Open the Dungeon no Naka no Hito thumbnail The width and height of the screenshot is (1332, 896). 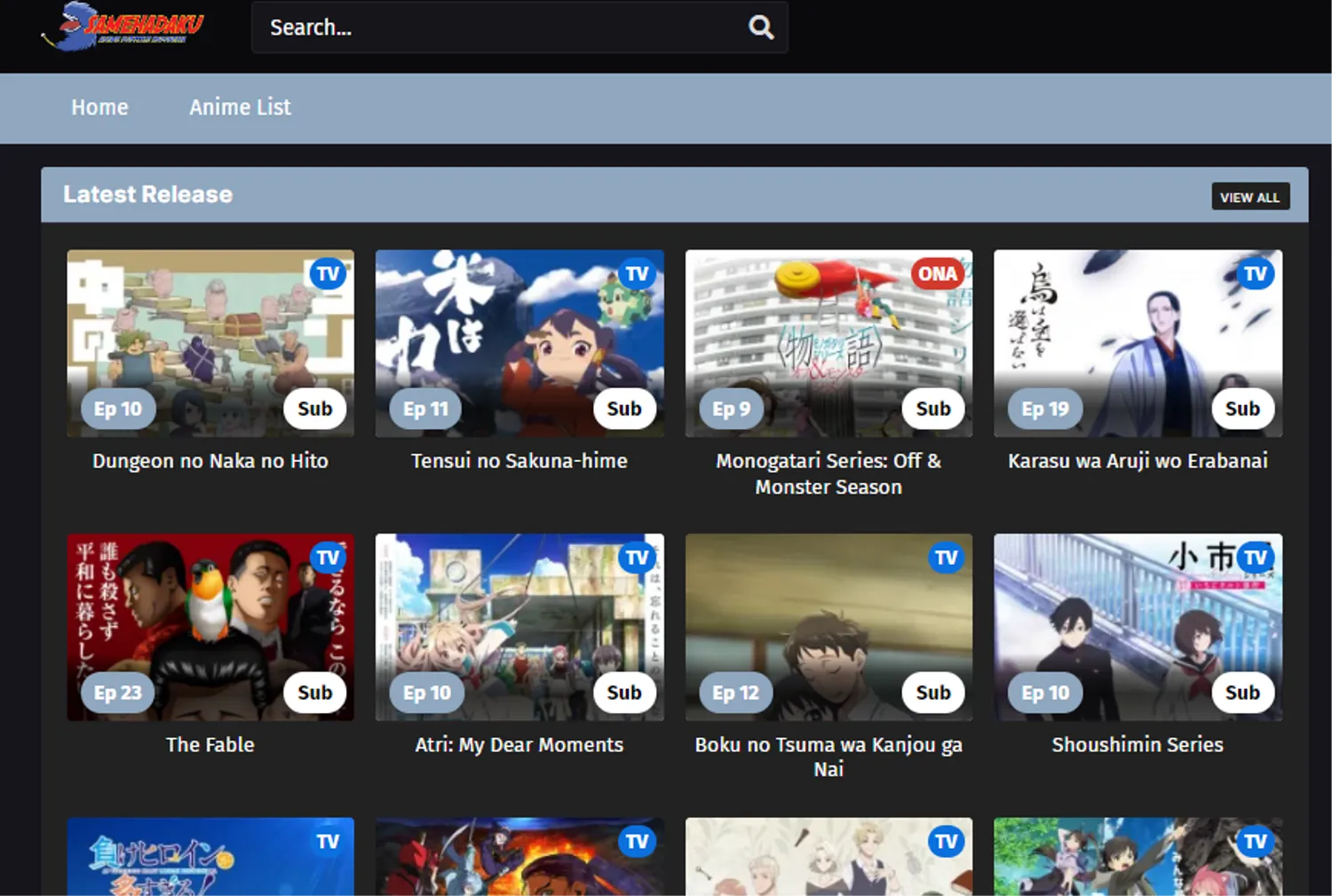[x=210, y=344]
